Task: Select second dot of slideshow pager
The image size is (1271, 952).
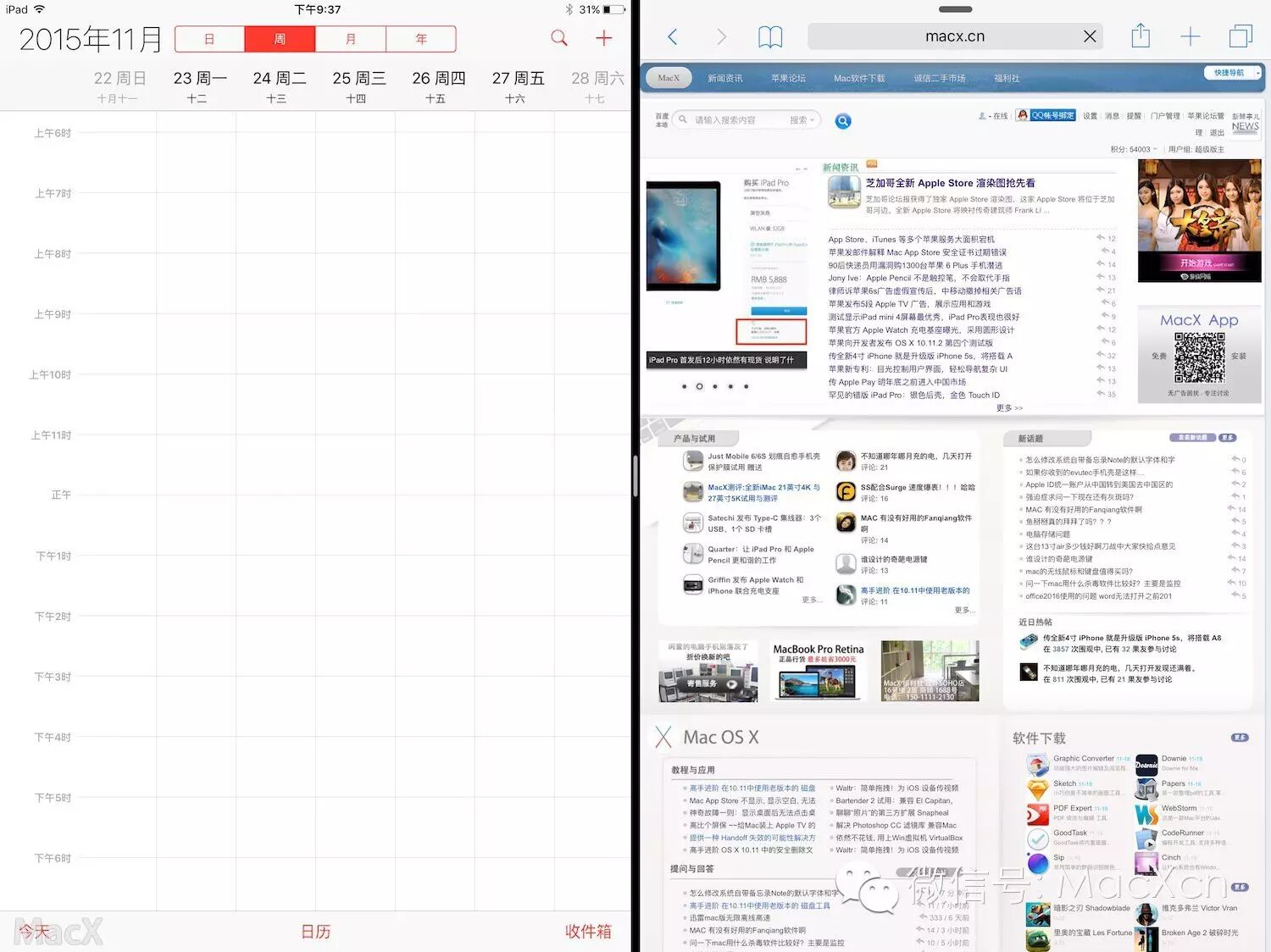Action: coord(699,386)
